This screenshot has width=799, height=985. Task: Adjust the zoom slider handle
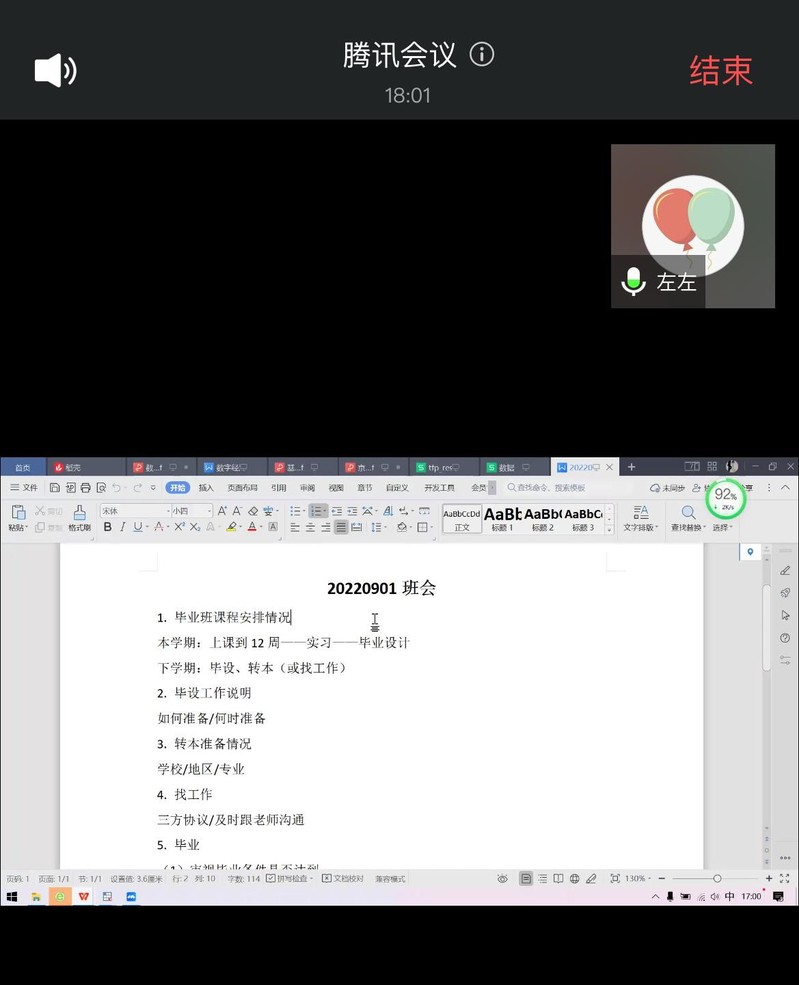[717, 878]
